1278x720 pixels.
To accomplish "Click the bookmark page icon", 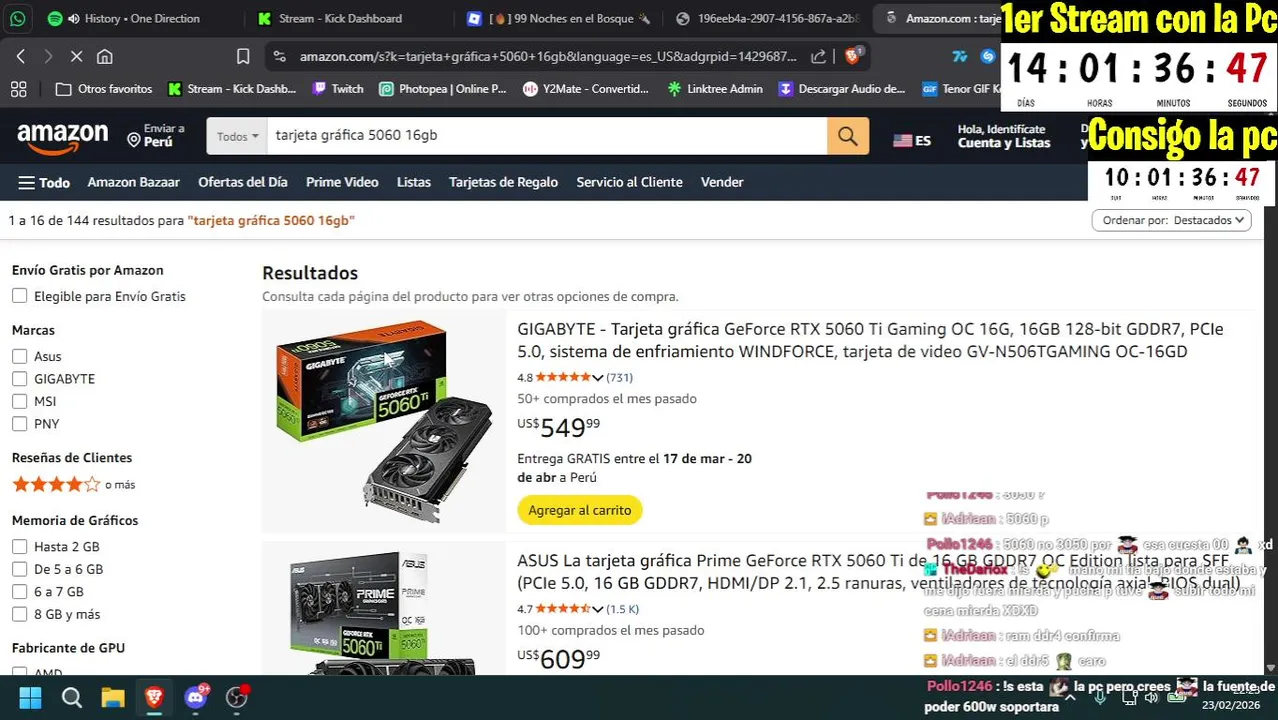I will 243,57.
